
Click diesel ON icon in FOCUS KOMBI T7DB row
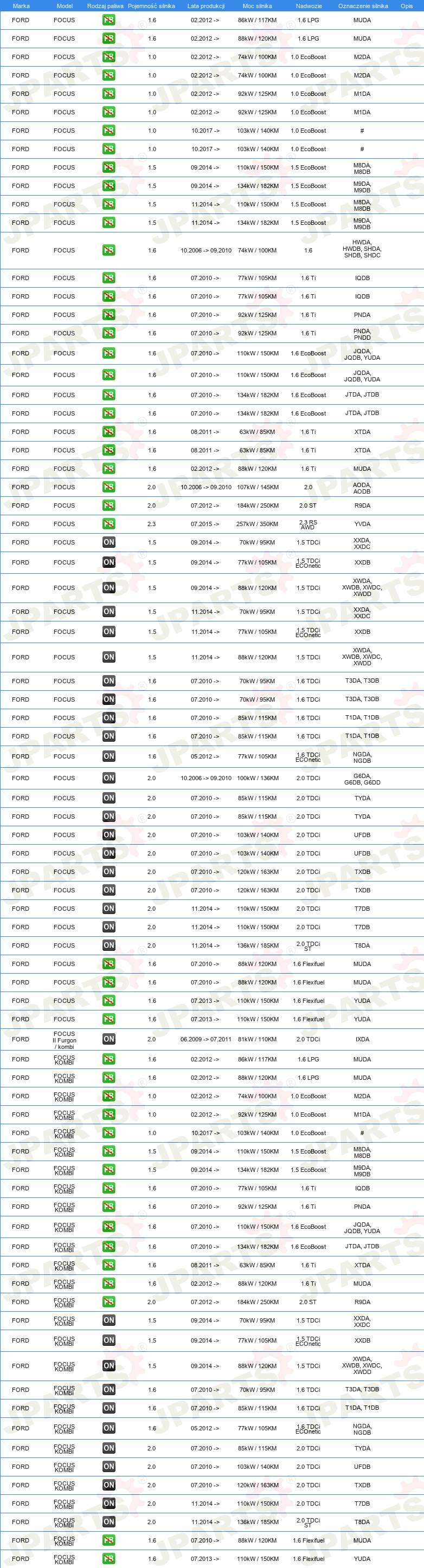tap(109, 1504)
